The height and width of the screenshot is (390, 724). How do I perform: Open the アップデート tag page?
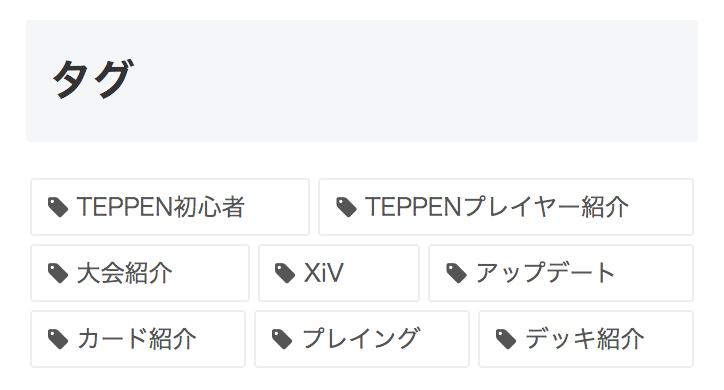[561, 273]
